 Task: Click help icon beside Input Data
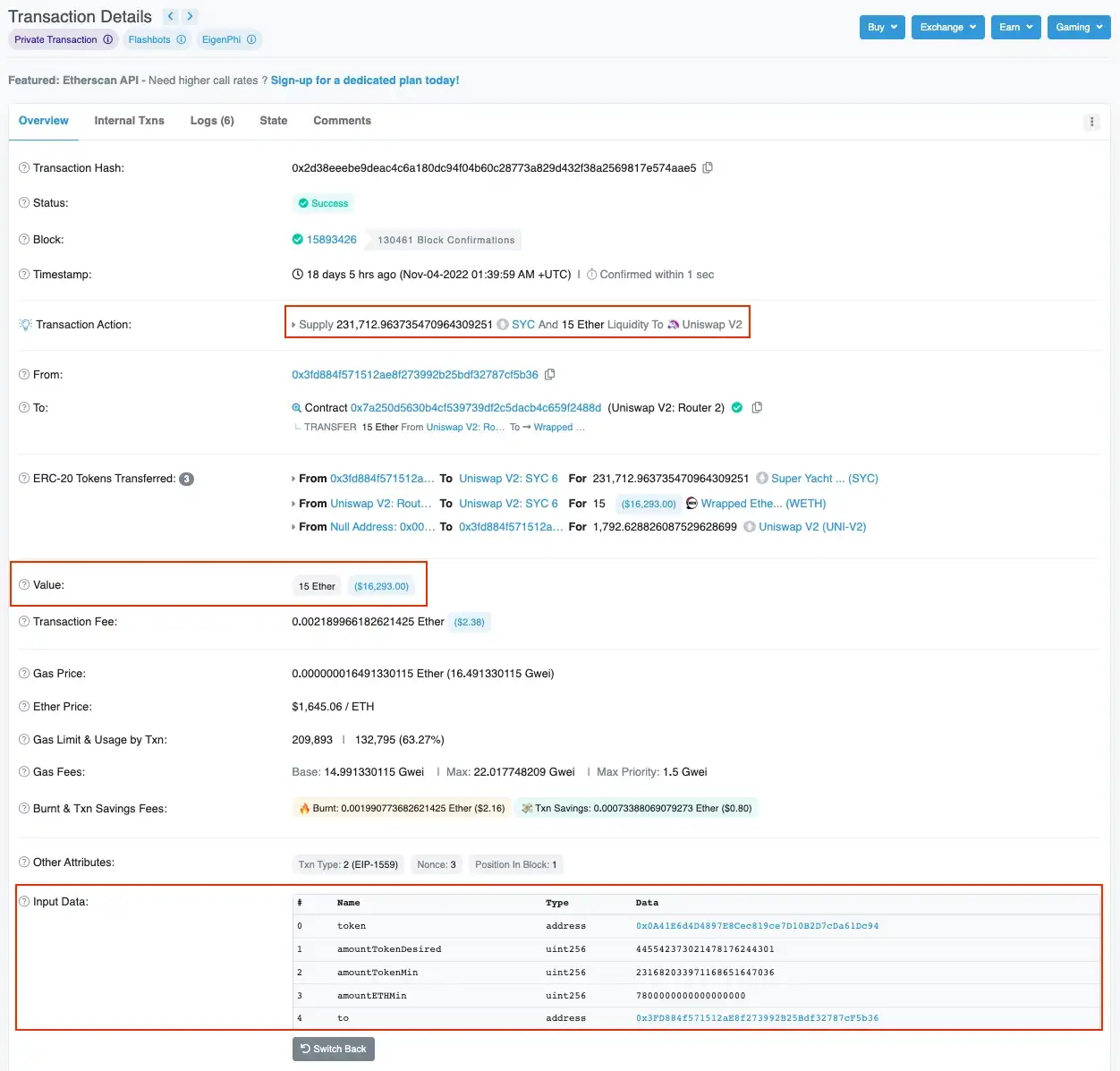pyautogui.click(x=24, y=901)
